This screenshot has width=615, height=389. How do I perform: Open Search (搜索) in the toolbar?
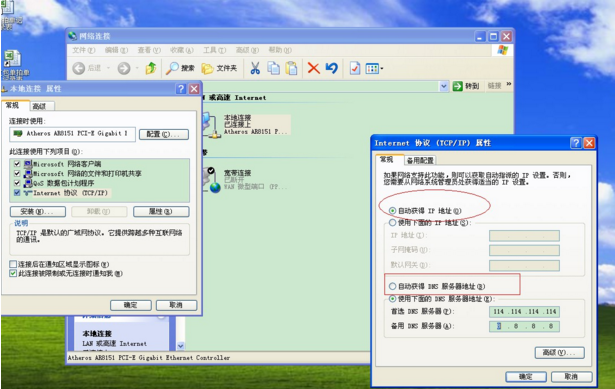click(180, 68)
